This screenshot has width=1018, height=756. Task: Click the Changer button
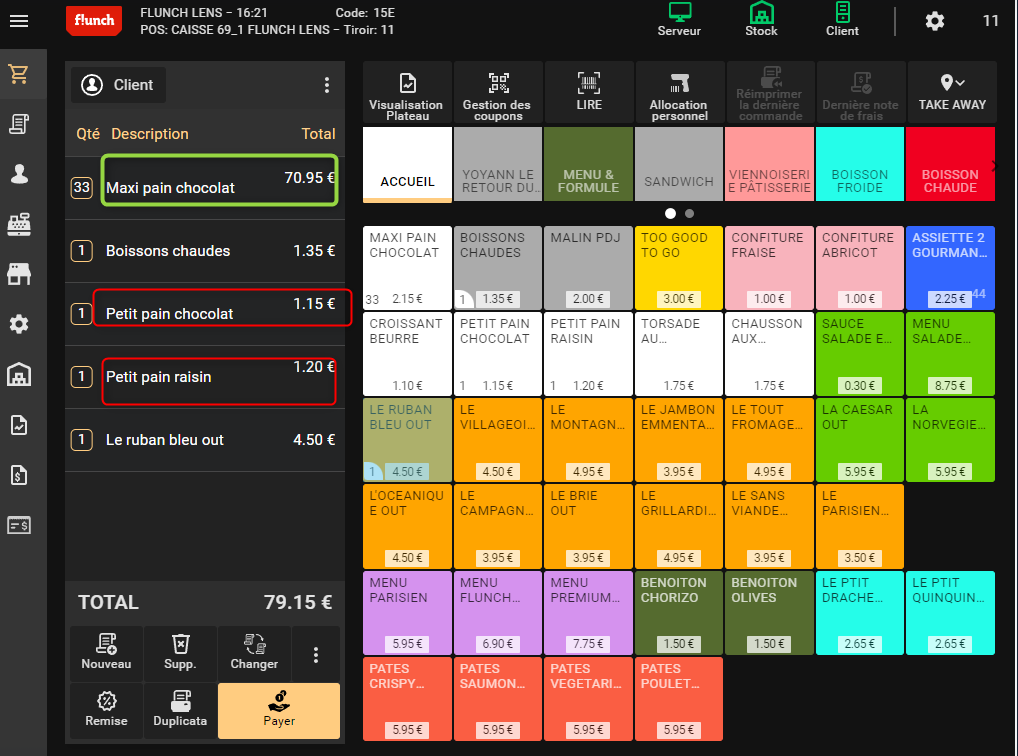tap(254, 654)
